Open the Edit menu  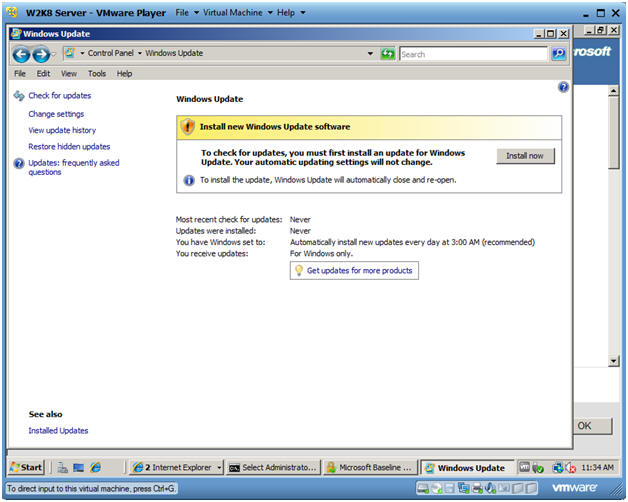tap(43, 74)
